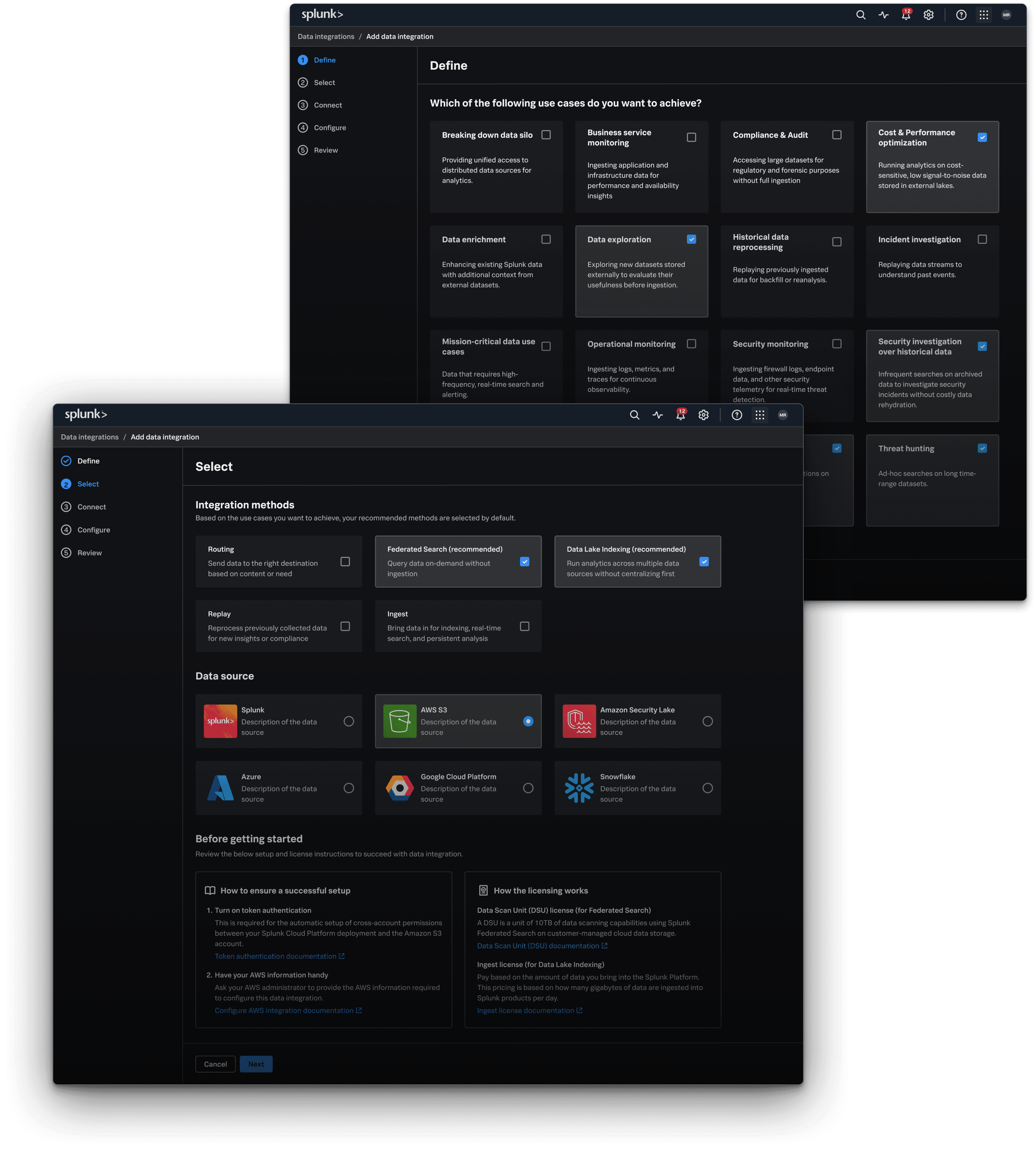Open settings gear in front window header
Image resolution: width=1036 pixels, height=1151 pixels.
pos(704,415)
